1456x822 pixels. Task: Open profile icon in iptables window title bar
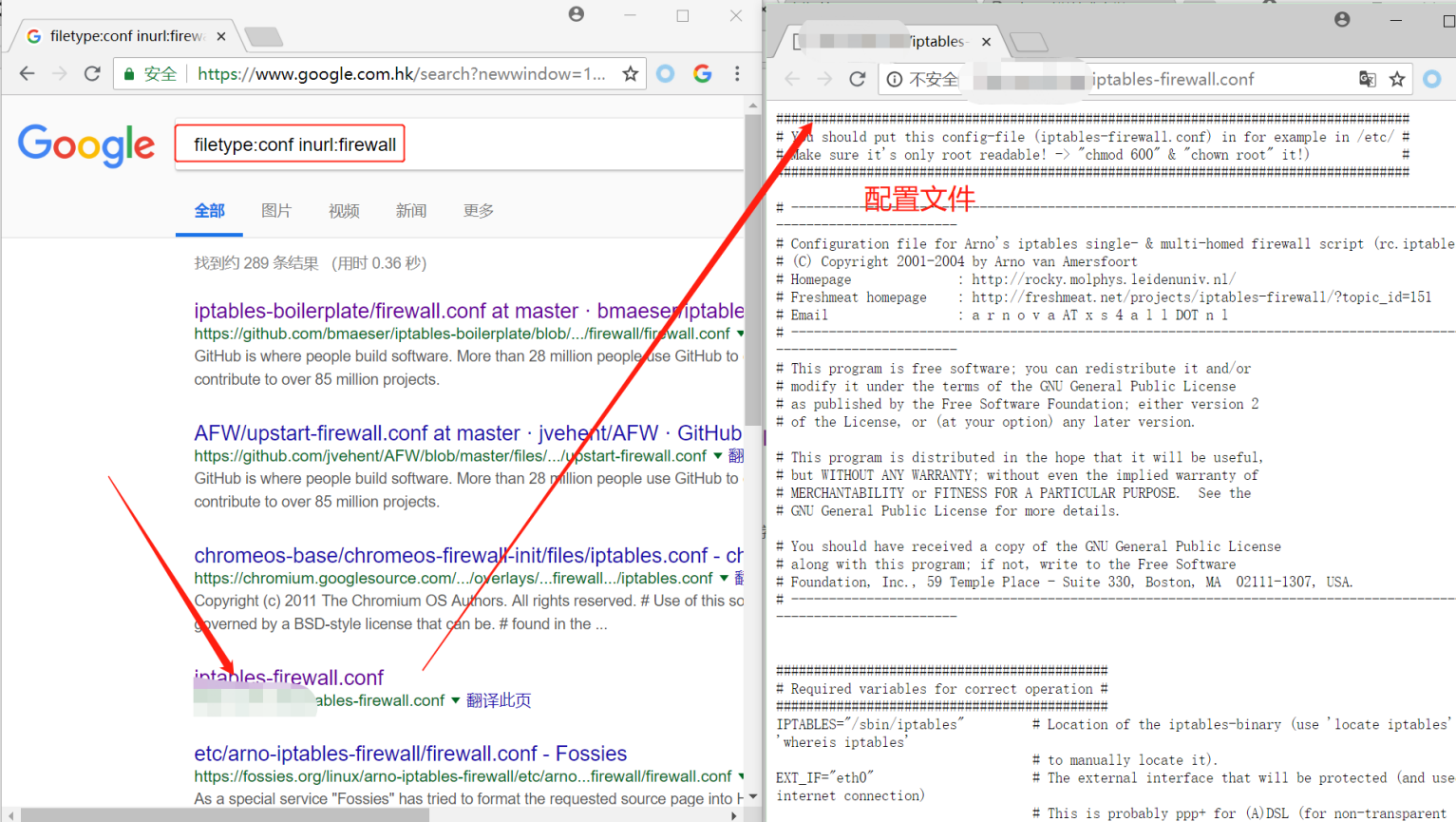point(1342,19)
